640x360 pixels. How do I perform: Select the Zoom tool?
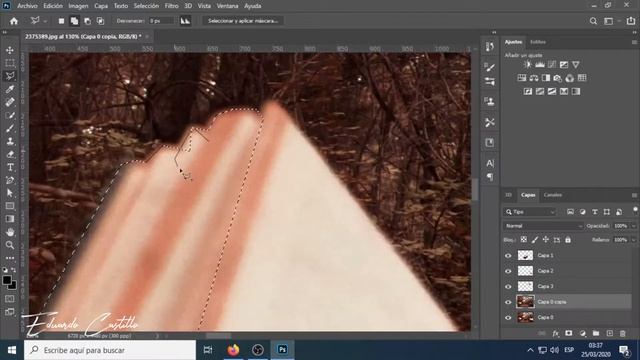tap(10, 245)
